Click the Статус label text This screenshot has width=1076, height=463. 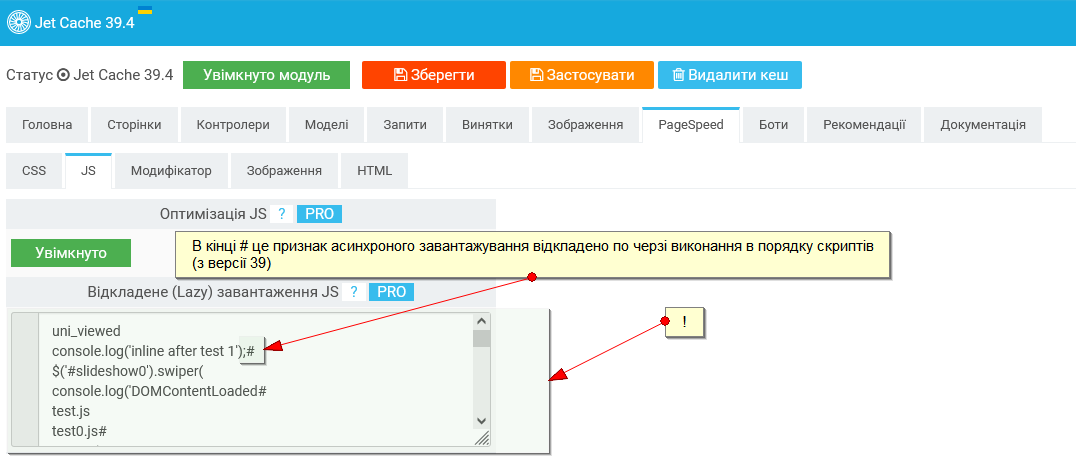(x=30, y=75)
